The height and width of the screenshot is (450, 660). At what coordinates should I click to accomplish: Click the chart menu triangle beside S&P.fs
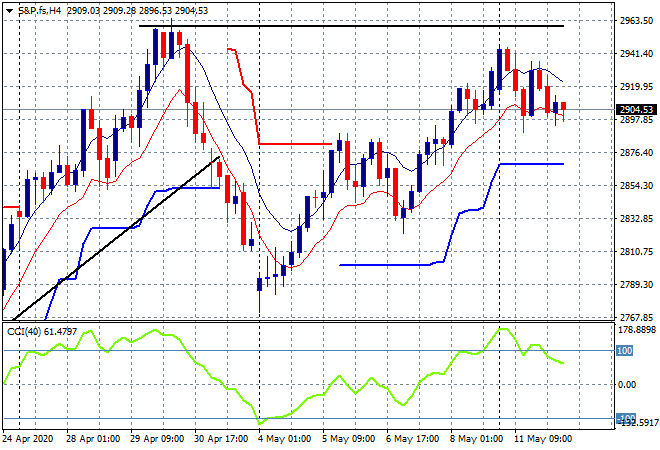tap(10, 11)
